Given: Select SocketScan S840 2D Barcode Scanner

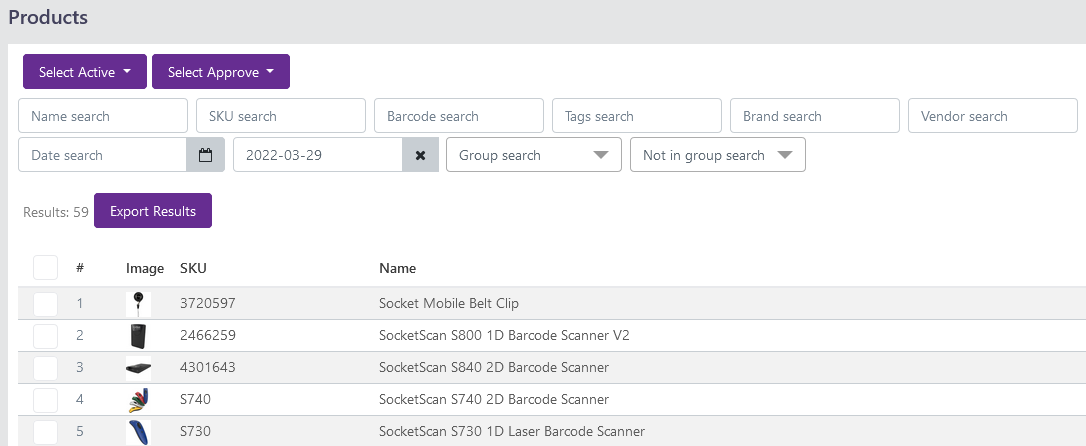Looking at the screenshot, I should [x=494, y=368].
